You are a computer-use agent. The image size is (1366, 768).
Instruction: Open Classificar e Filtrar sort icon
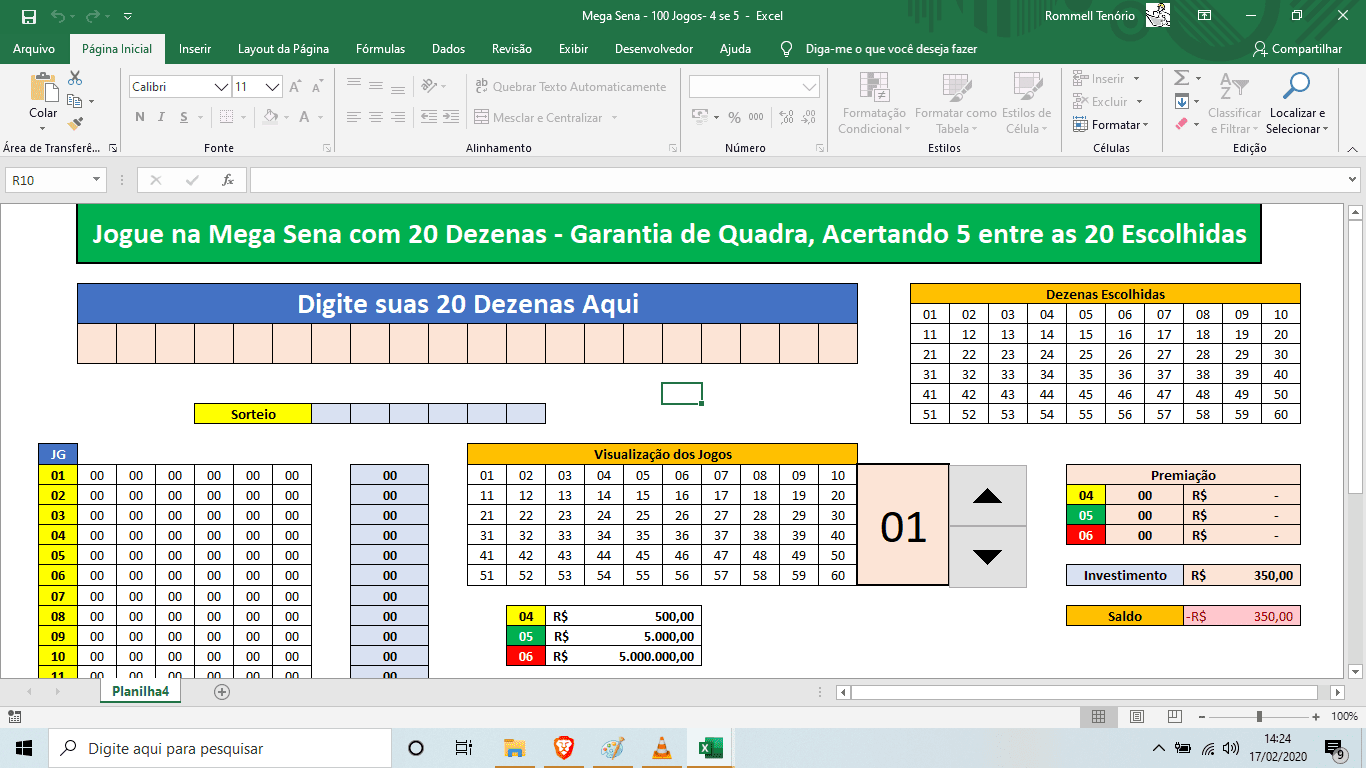click(x=1234, y=88)
